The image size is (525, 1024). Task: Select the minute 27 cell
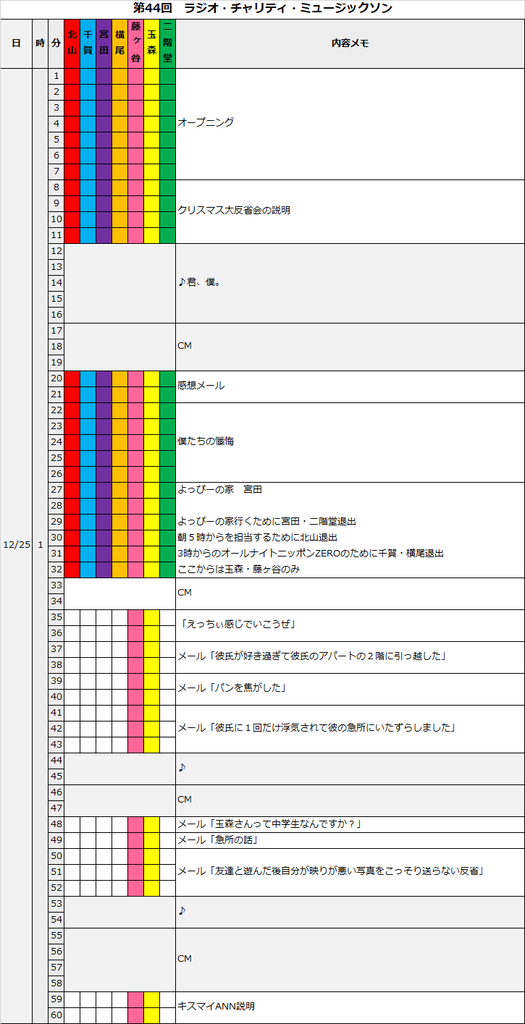coord(56,489)
